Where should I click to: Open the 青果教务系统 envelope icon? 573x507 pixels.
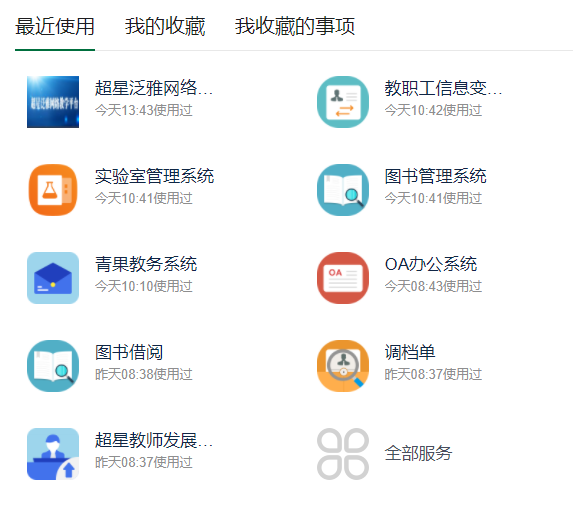click(53, 278)
